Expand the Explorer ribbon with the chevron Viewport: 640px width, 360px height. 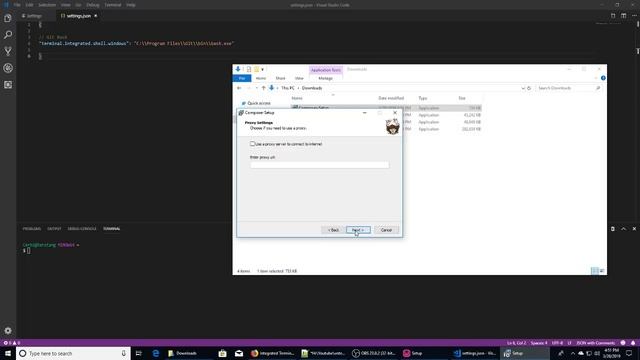click(596, 78)
